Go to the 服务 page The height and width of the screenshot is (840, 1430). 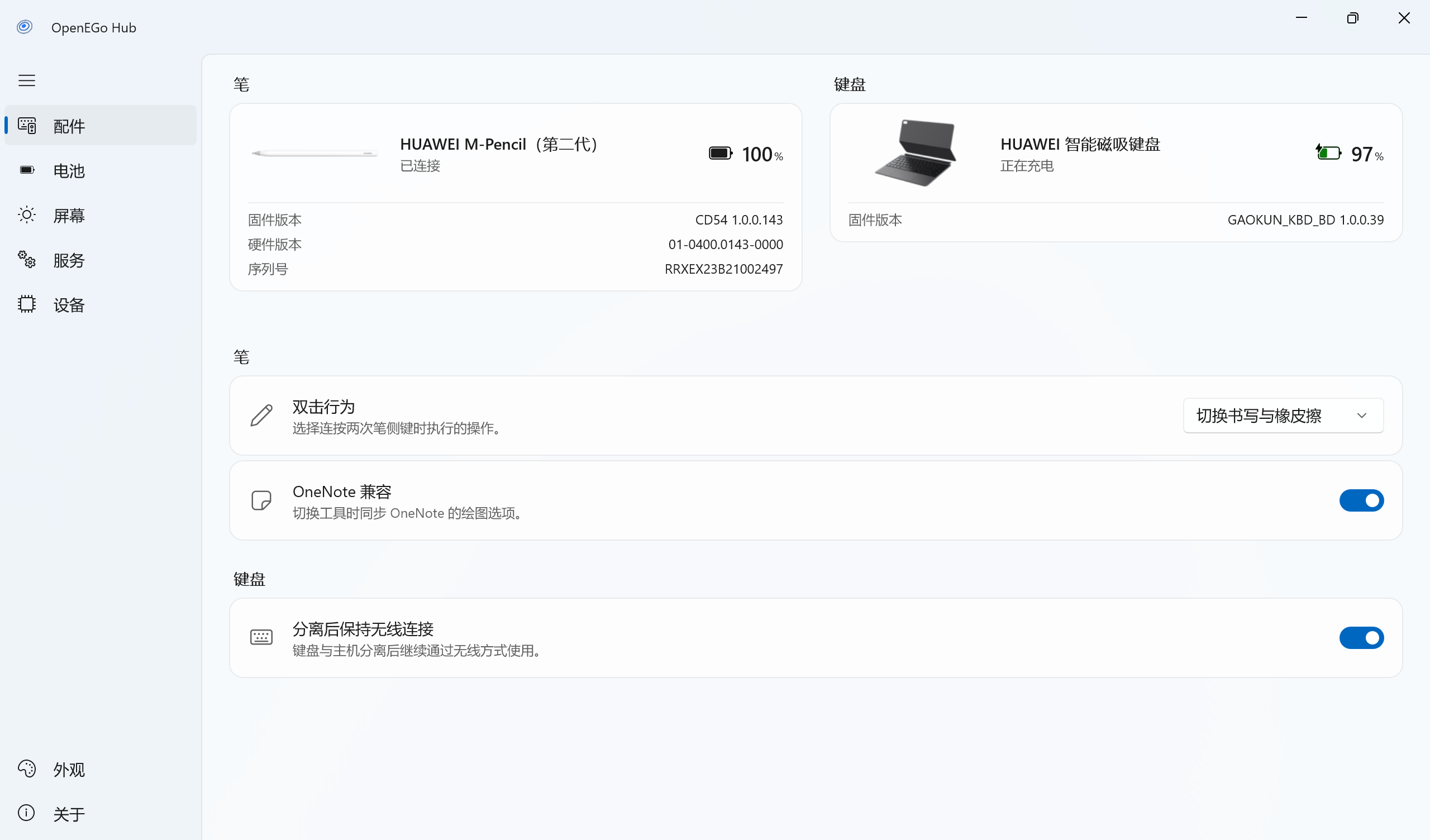pos(101,260)
